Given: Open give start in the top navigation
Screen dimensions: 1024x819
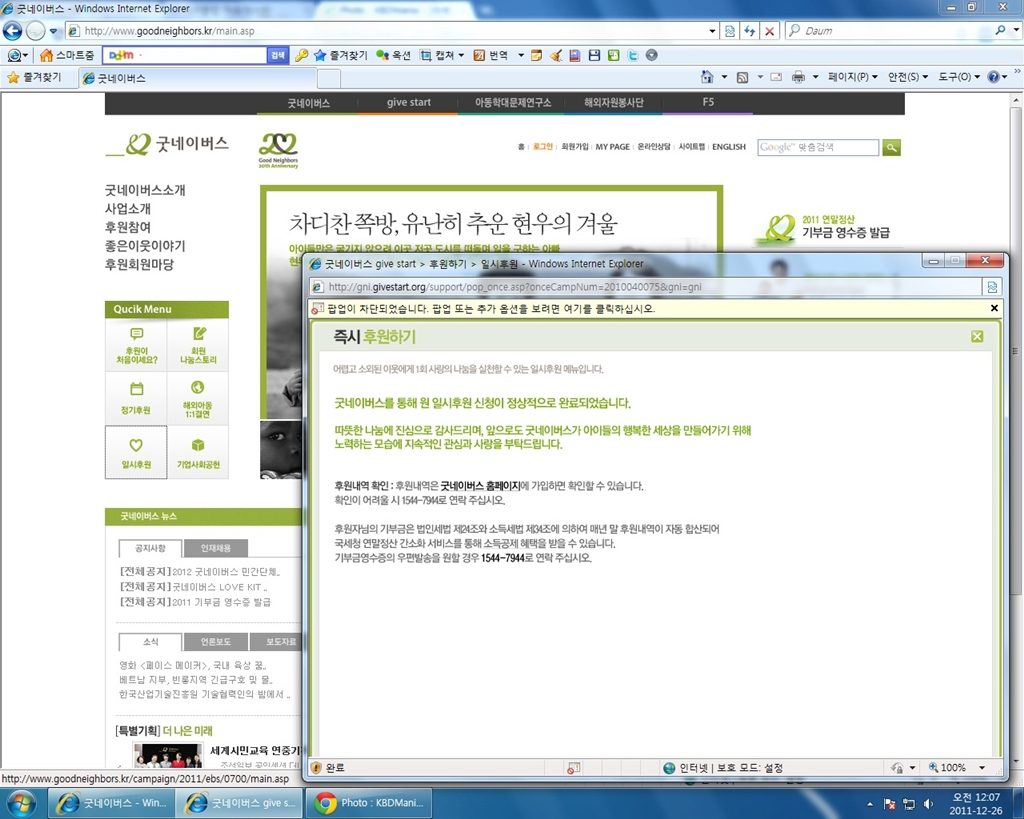Looking at the screenshot, I should [409, 103].
